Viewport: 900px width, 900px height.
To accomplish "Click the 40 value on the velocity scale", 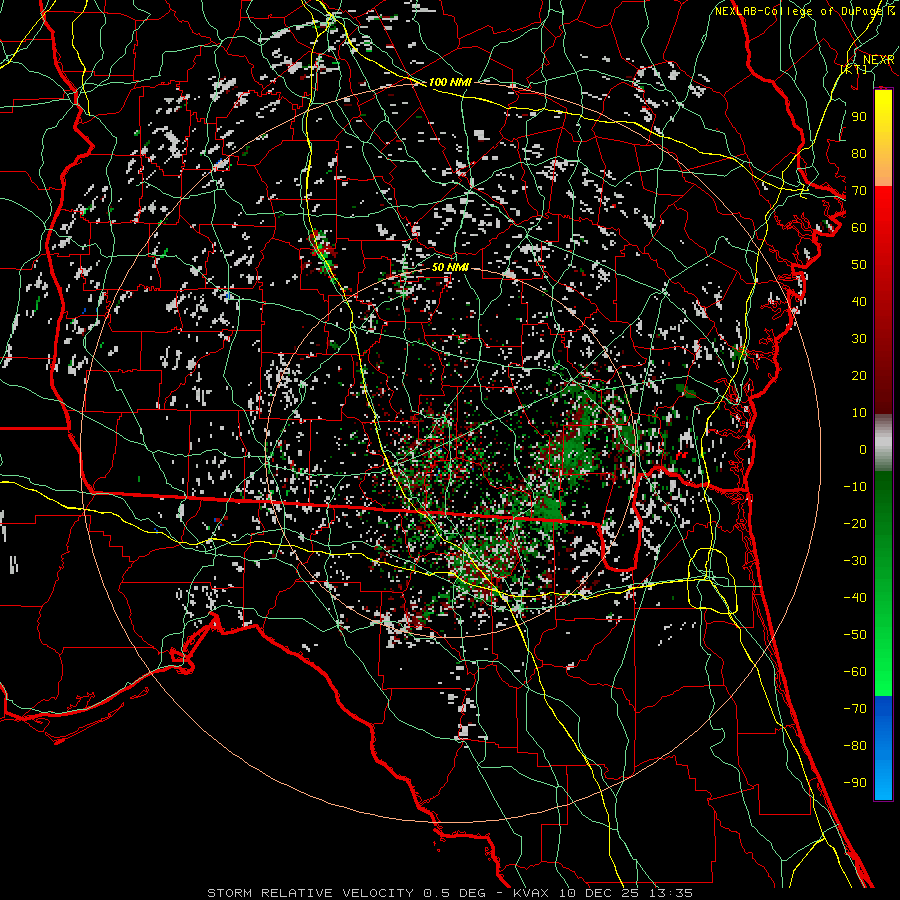I will pyautogui.click(x=859, y=301).
